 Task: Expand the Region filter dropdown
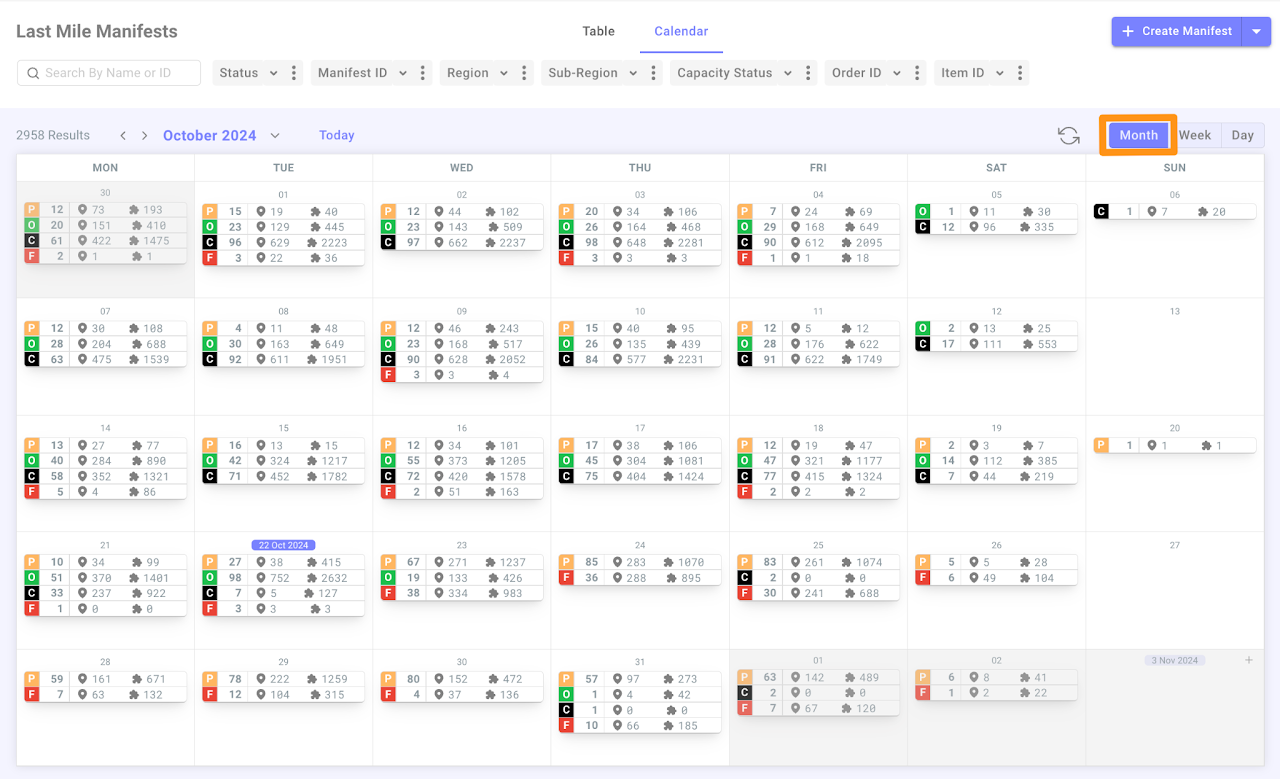click(x=504, y=73)
